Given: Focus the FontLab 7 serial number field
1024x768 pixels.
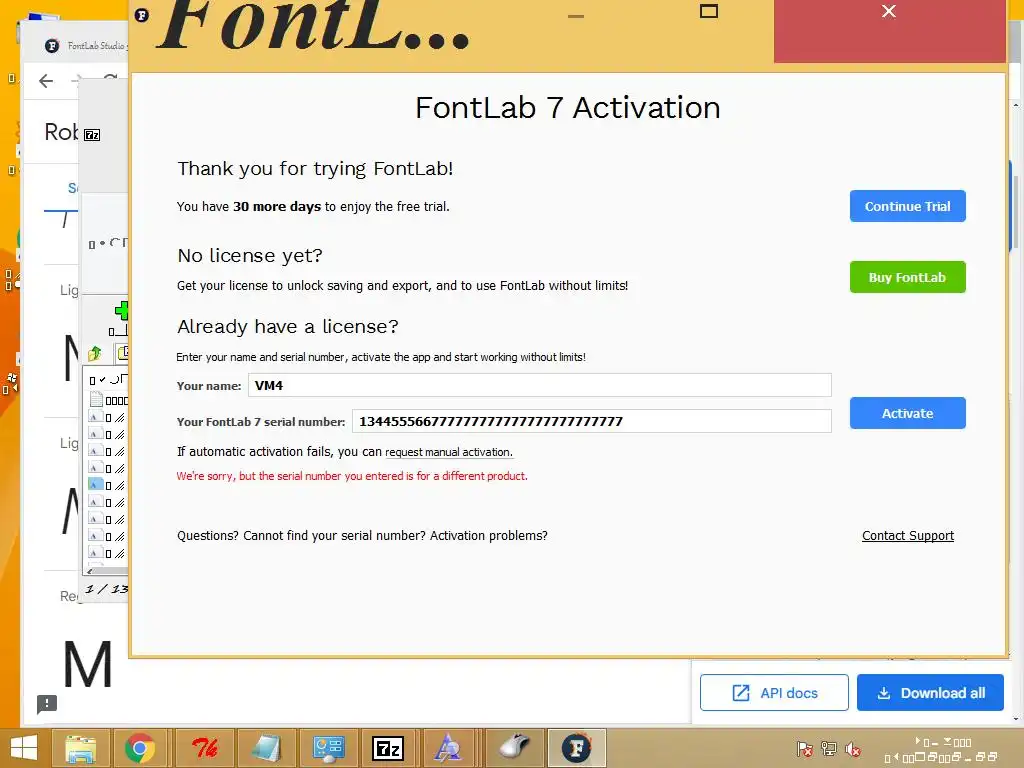Looking at the screenshot, I should pyautogui.click(x=592, y=421).
